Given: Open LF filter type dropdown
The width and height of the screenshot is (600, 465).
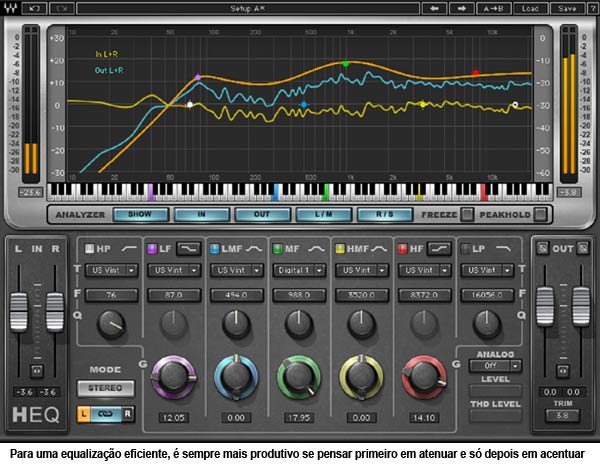Looking at the screenshot, I should (174, 270).
